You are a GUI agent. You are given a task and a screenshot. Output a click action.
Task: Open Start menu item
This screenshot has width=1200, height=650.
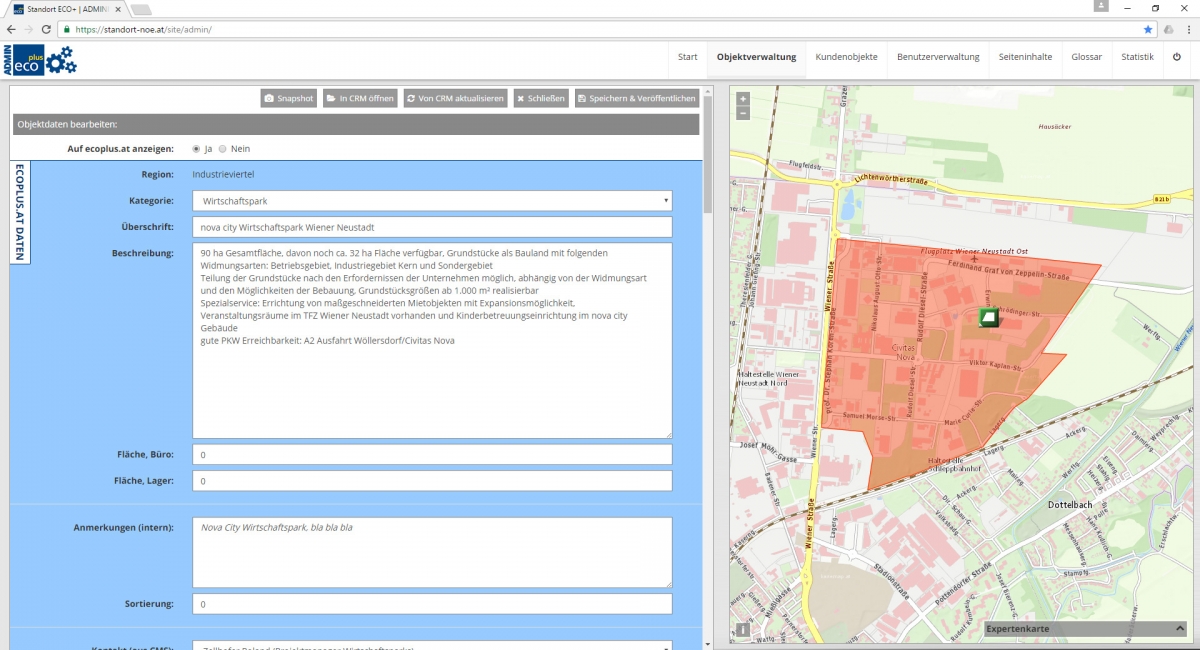688,57
